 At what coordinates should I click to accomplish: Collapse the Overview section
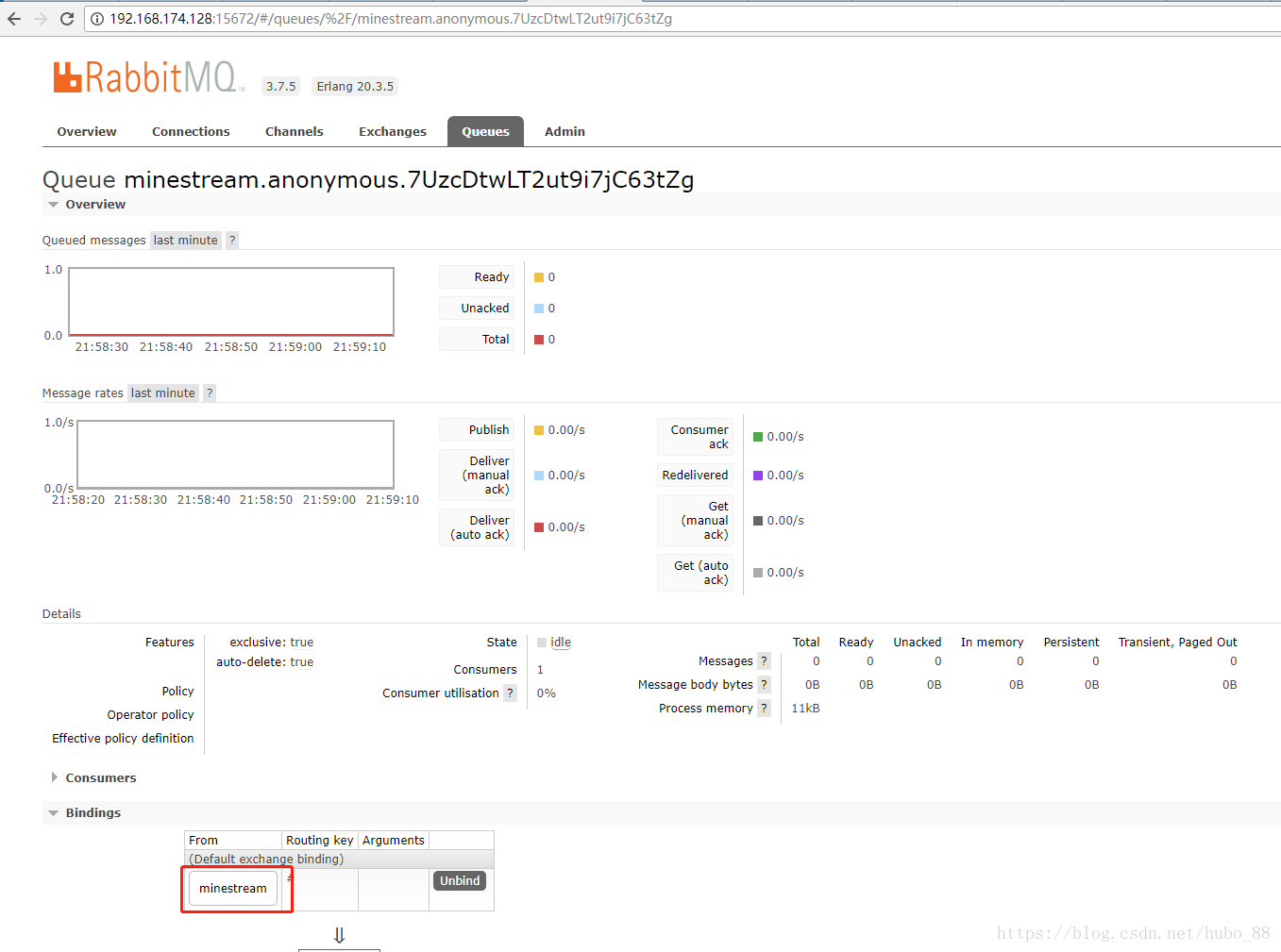tap(85, 205)
